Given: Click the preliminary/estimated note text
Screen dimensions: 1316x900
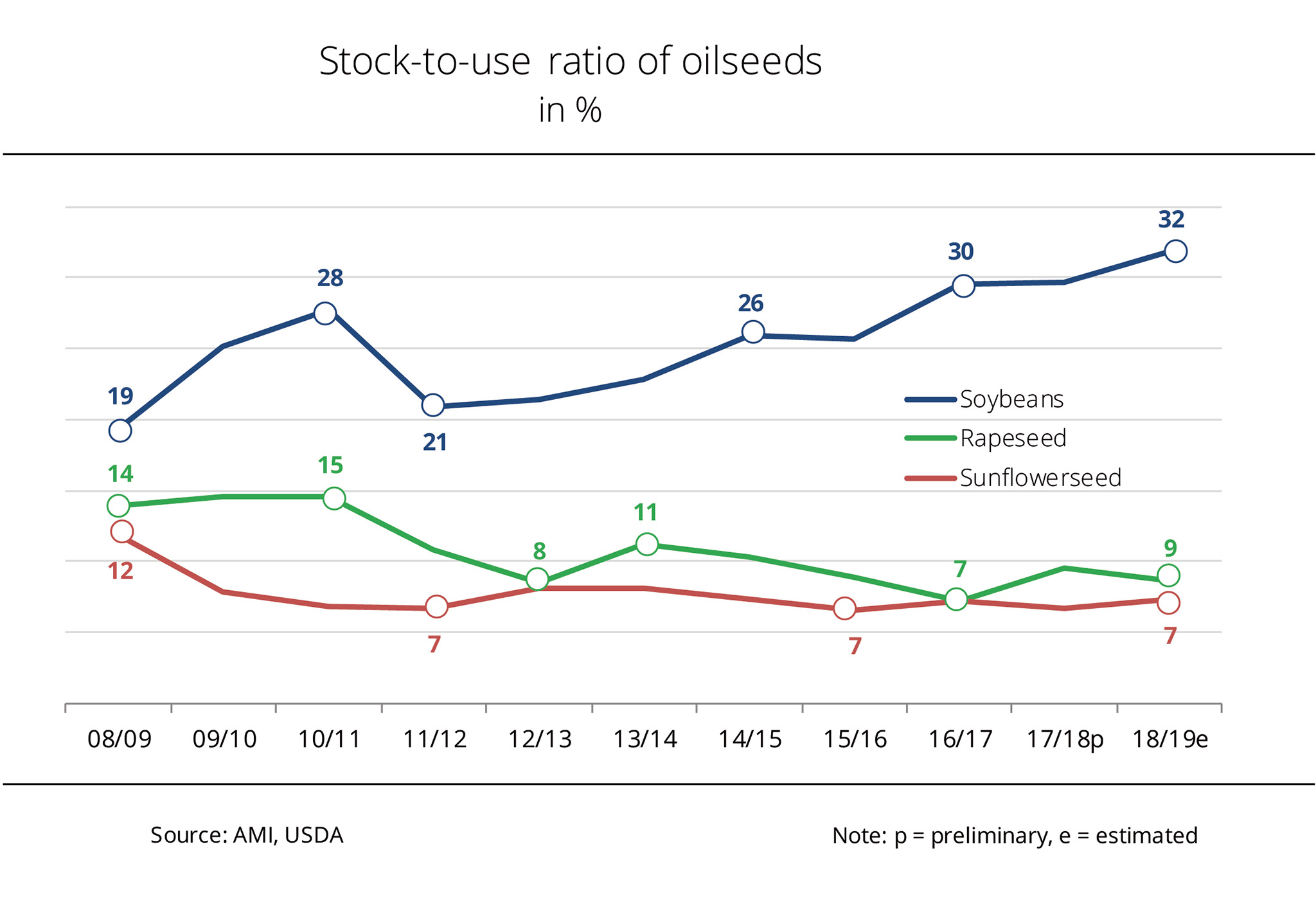Looking at the screenshot, I should (x=1015, y=836).
